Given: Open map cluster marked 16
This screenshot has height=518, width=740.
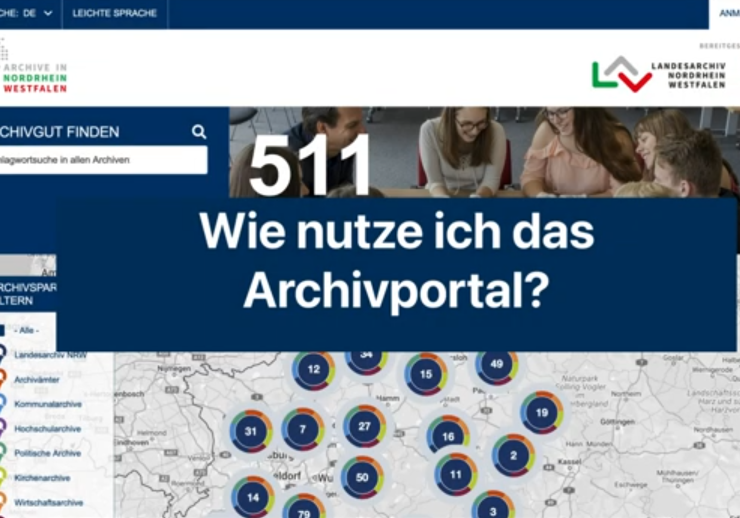Looking at the screenshot, I should [448, 436].
